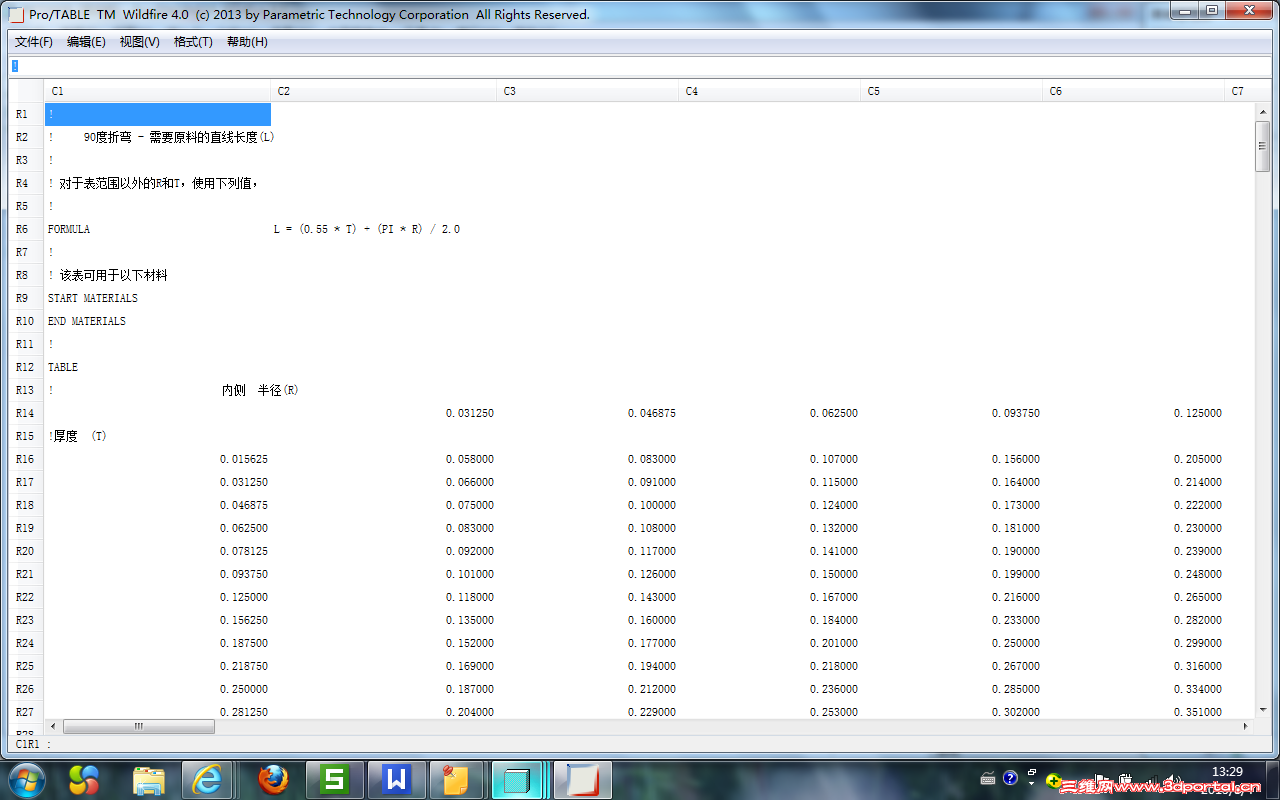Open Firefox from the taskbar
1280x800 pixels.
pos(272,779)
